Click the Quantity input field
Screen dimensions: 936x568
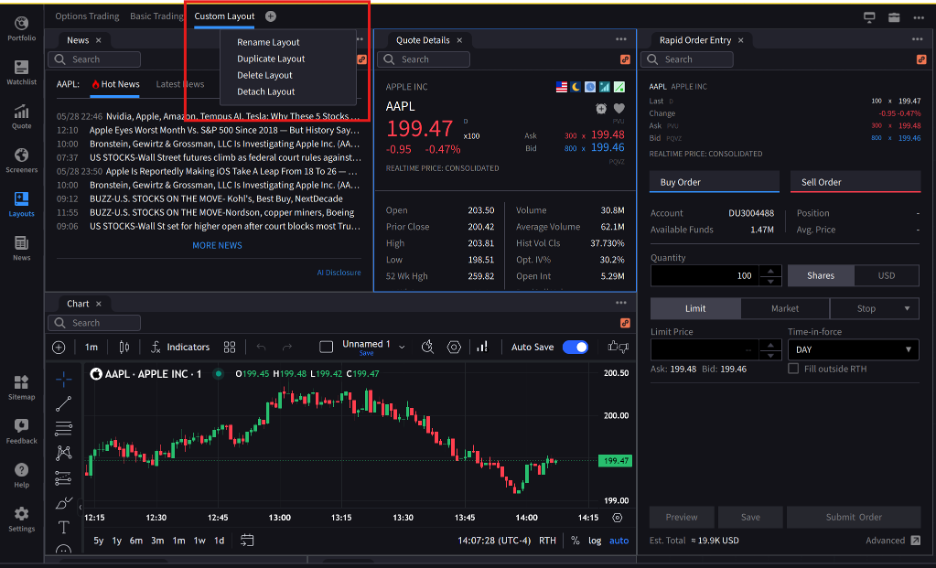(705, 276)
